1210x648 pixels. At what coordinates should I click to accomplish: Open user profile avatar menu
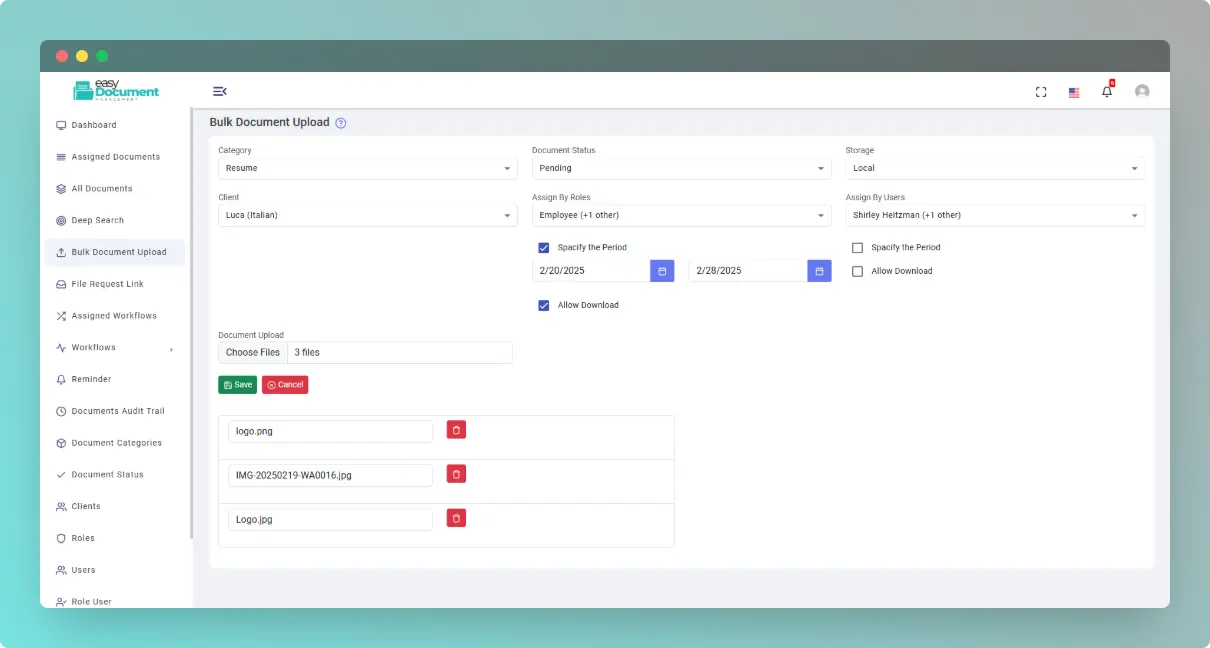coord(1142,91)
